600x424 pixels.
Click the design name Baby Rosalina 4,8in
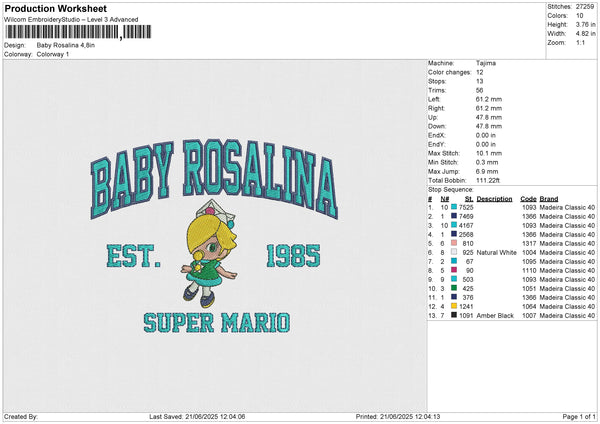66,45
